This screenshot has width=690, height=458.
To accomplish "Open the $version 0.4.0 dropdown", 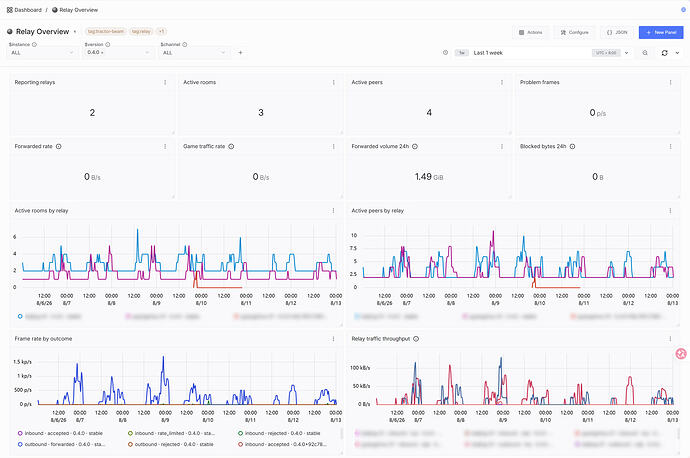I will tap(118, 52).
